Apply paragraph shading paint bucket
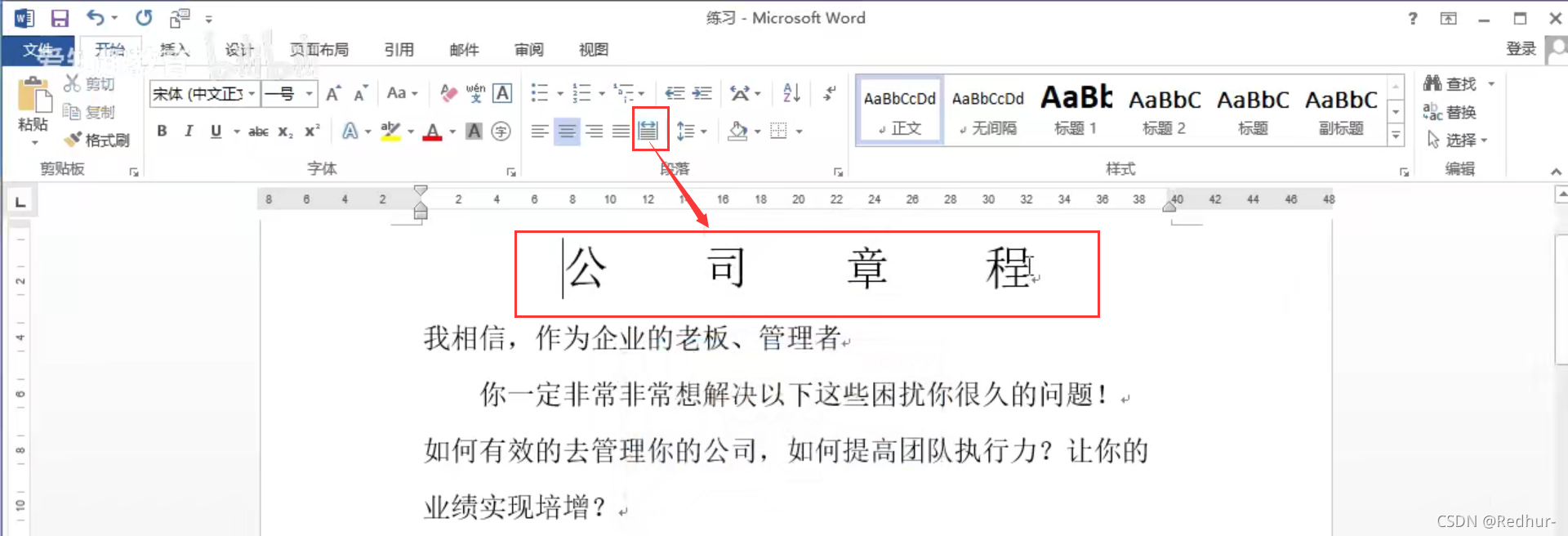 (x=737, y=131)
